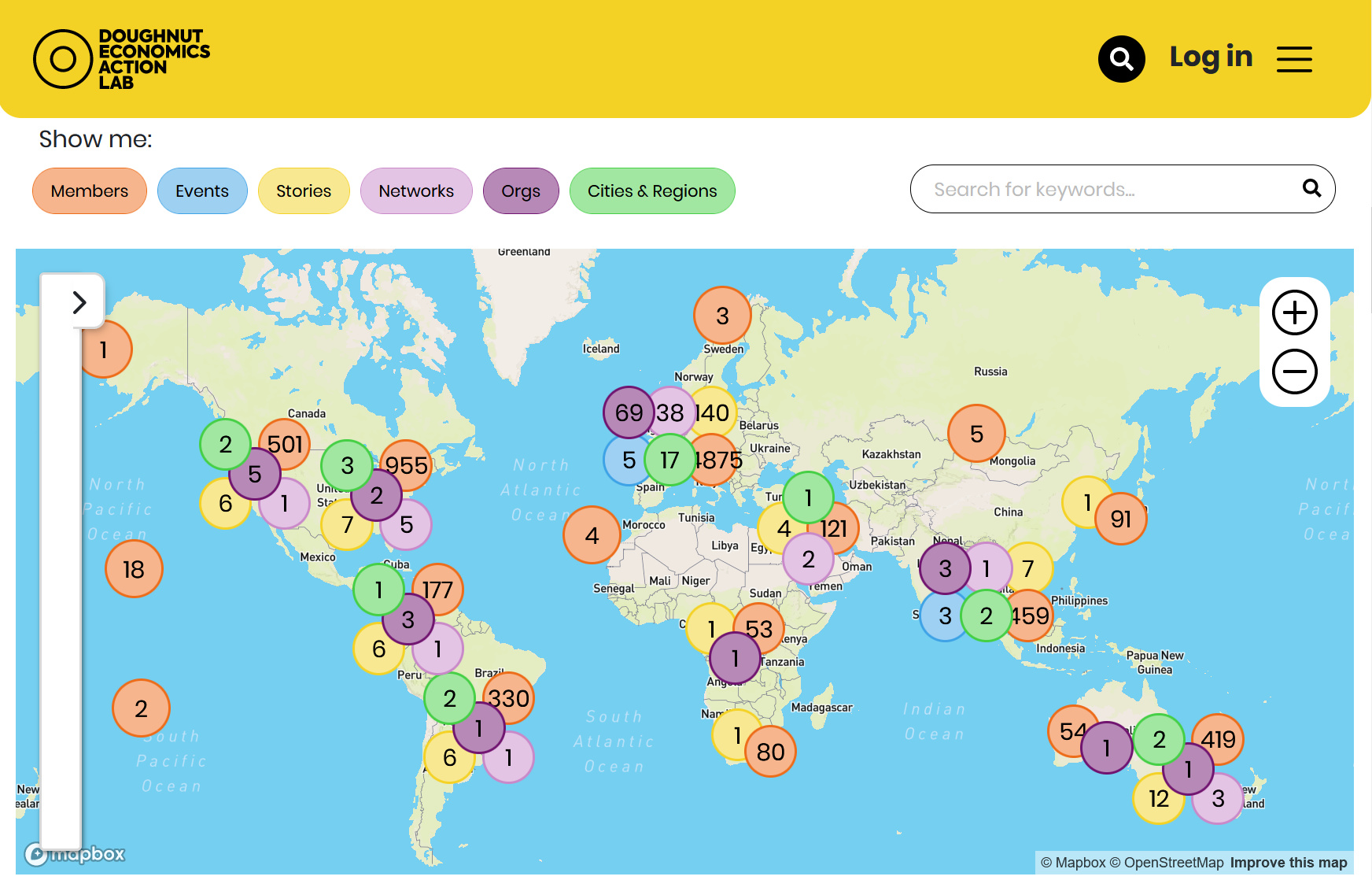The image size is (1372, 880).
Task: Toggle the Stories filter
Action: [x=304, y=191]
